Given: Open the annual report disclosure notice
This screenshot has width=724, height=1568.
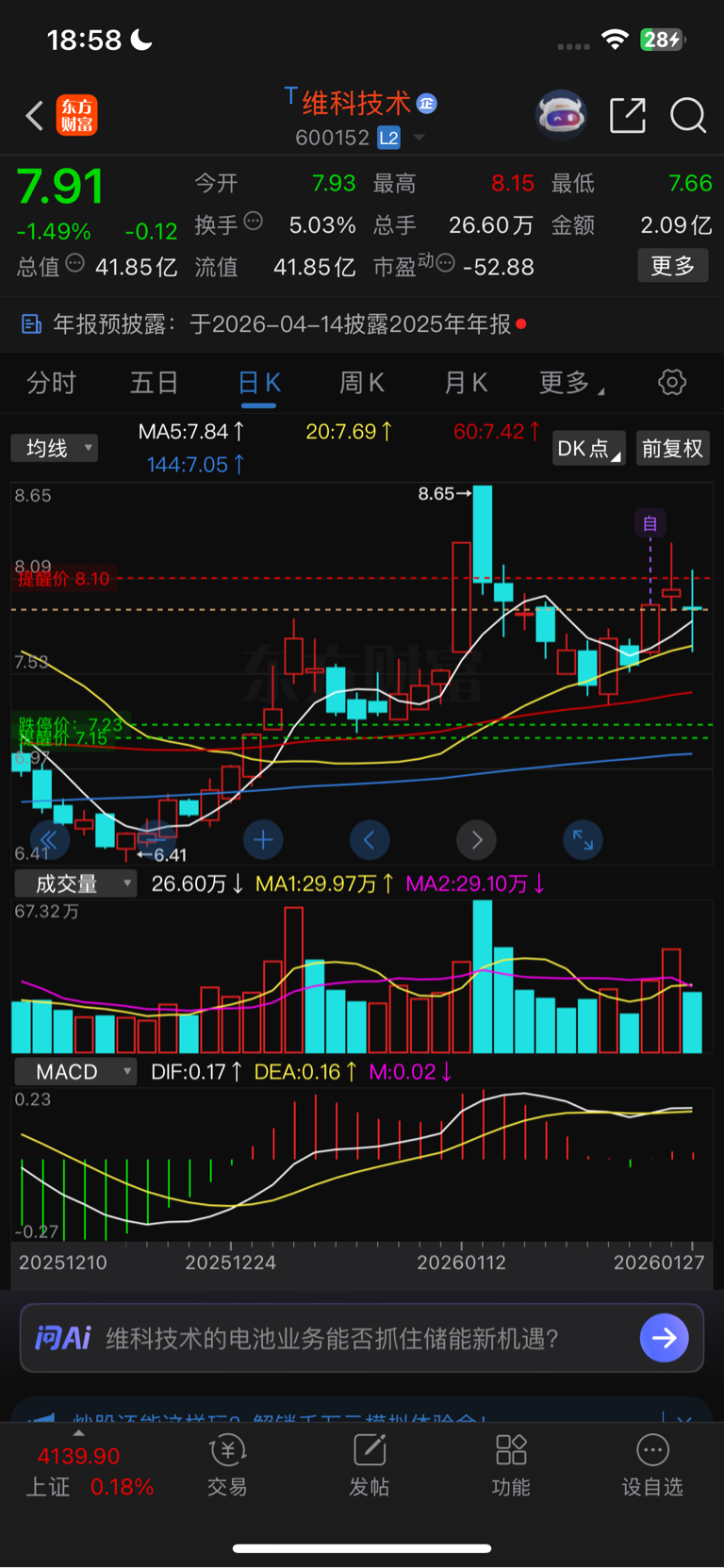Looking at the screenshot, I should 362,324.
